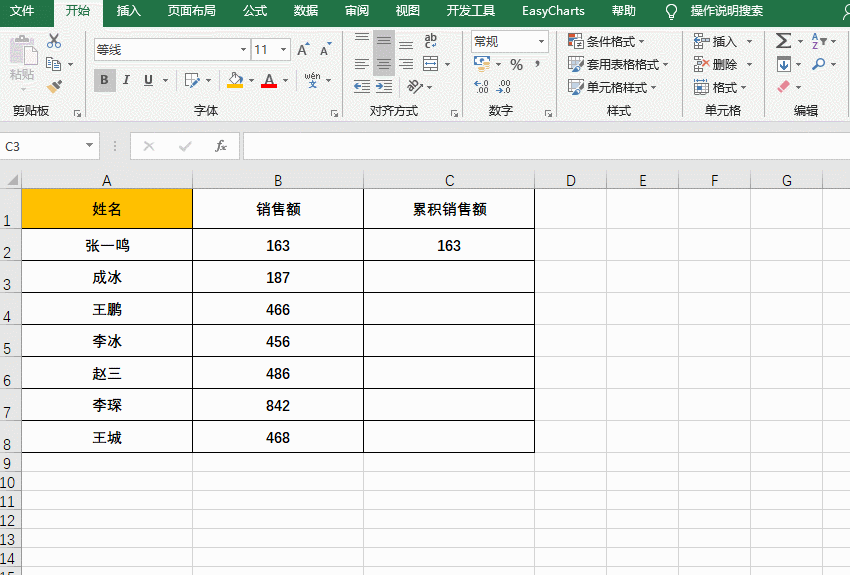Click the 插入 insert cells button
Image resolution: width=850 pixels, height=575 pixels.
[x=716, y=41]
